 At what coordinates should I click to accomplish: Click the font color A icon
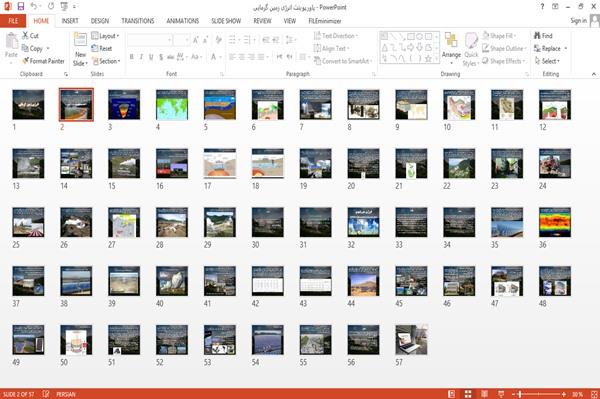pyautogui.click(x=213, y=57)
